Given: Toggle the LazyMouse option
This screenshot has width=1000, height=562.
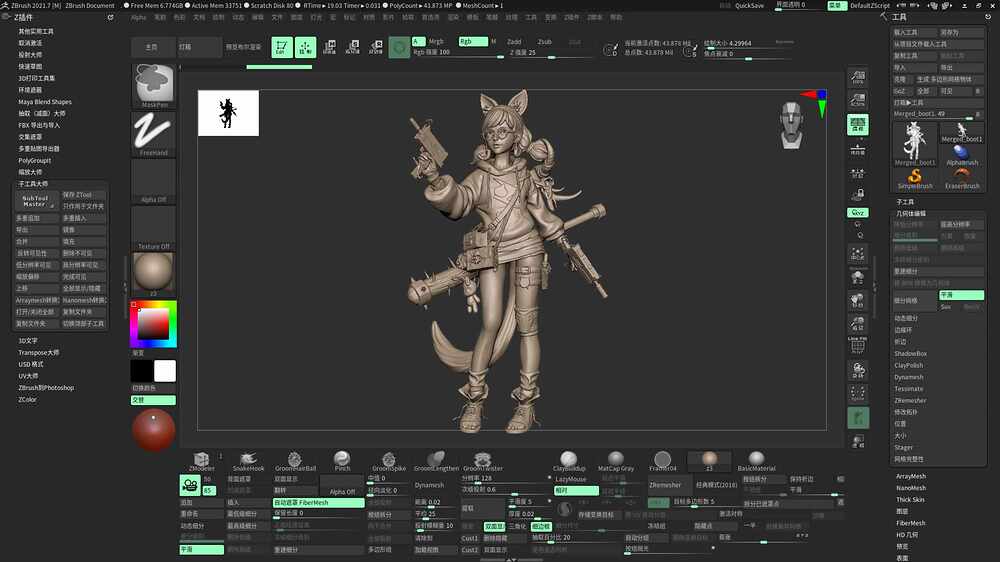Looking at the screenshot, I should pyautogui.click(x=571, y=479).
